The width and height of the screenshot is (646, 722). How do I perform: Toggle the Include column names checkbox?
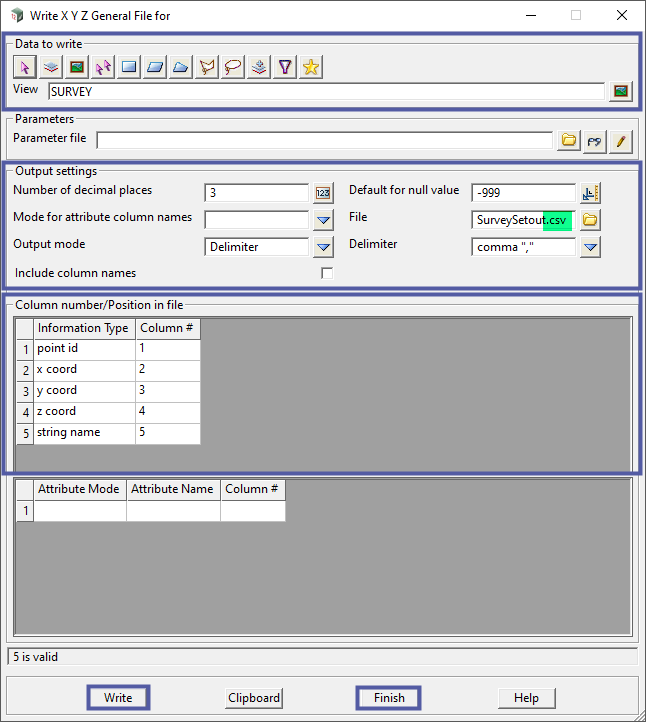[326, 273]
